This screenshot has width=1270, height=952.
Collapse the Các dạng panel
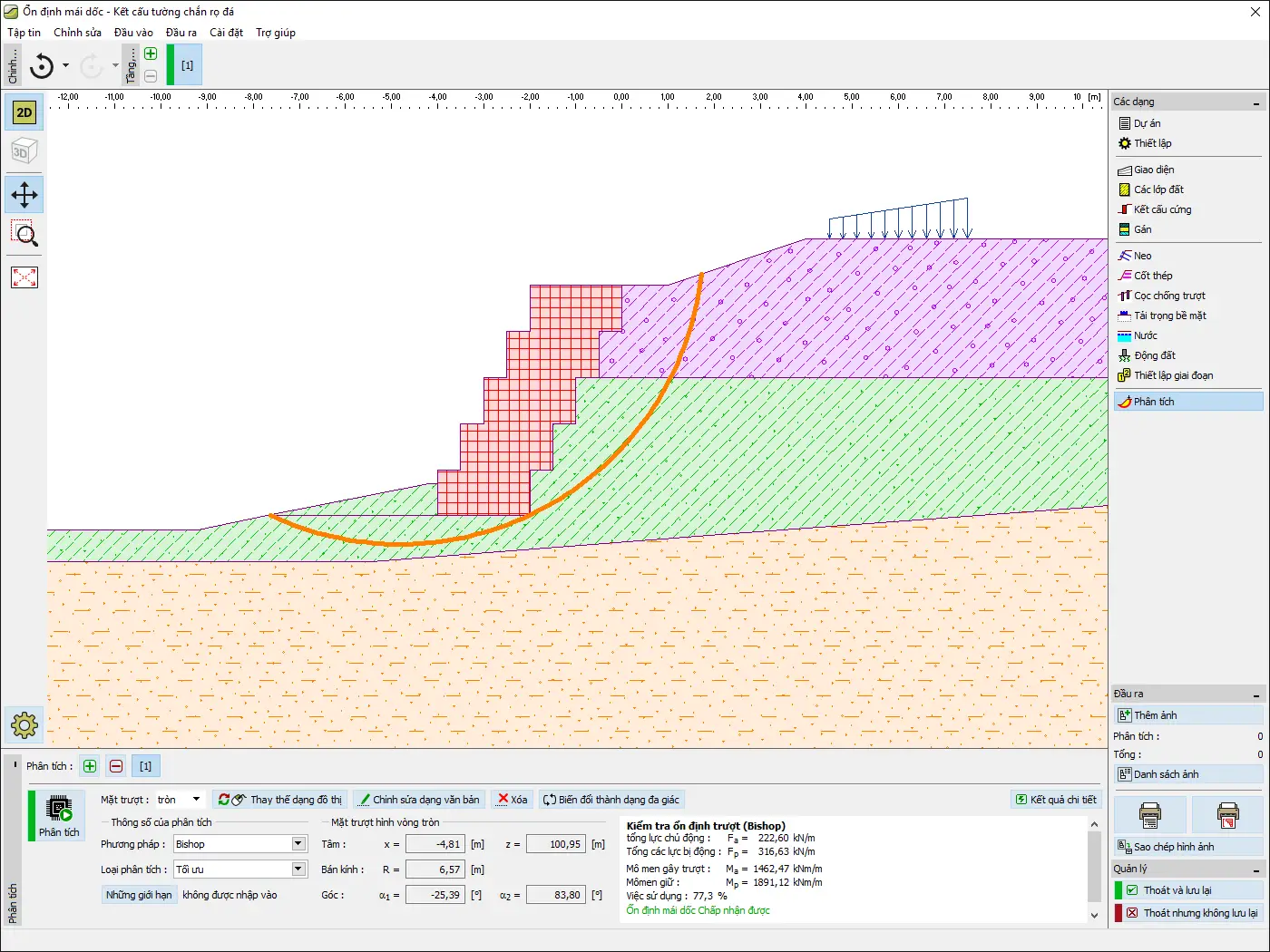(x=1256, y=102)
